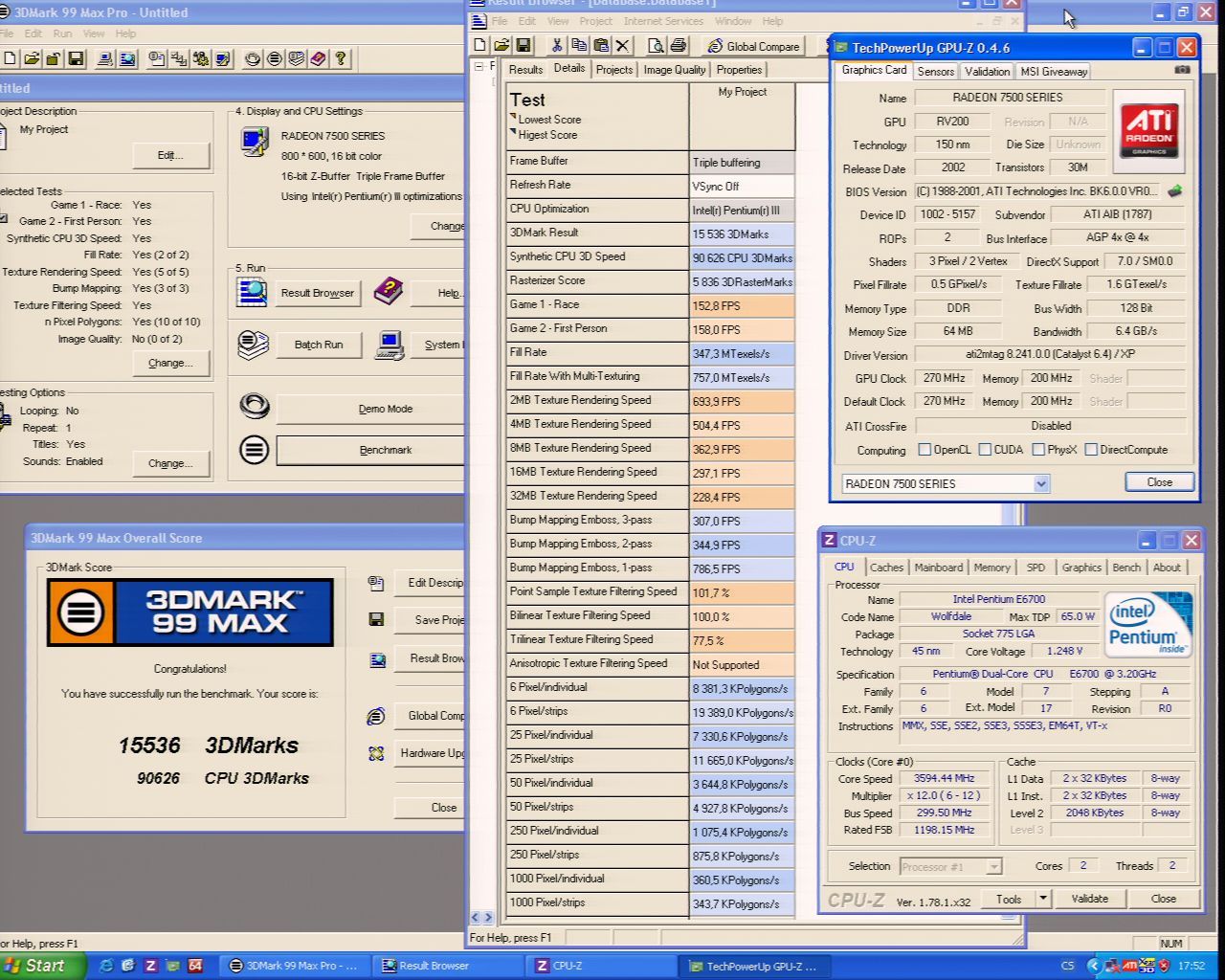This screenshot has height=980, width=1225.
Task: Enable the PhysX checkbox in GPU-Z
Action: (1038, 449)
